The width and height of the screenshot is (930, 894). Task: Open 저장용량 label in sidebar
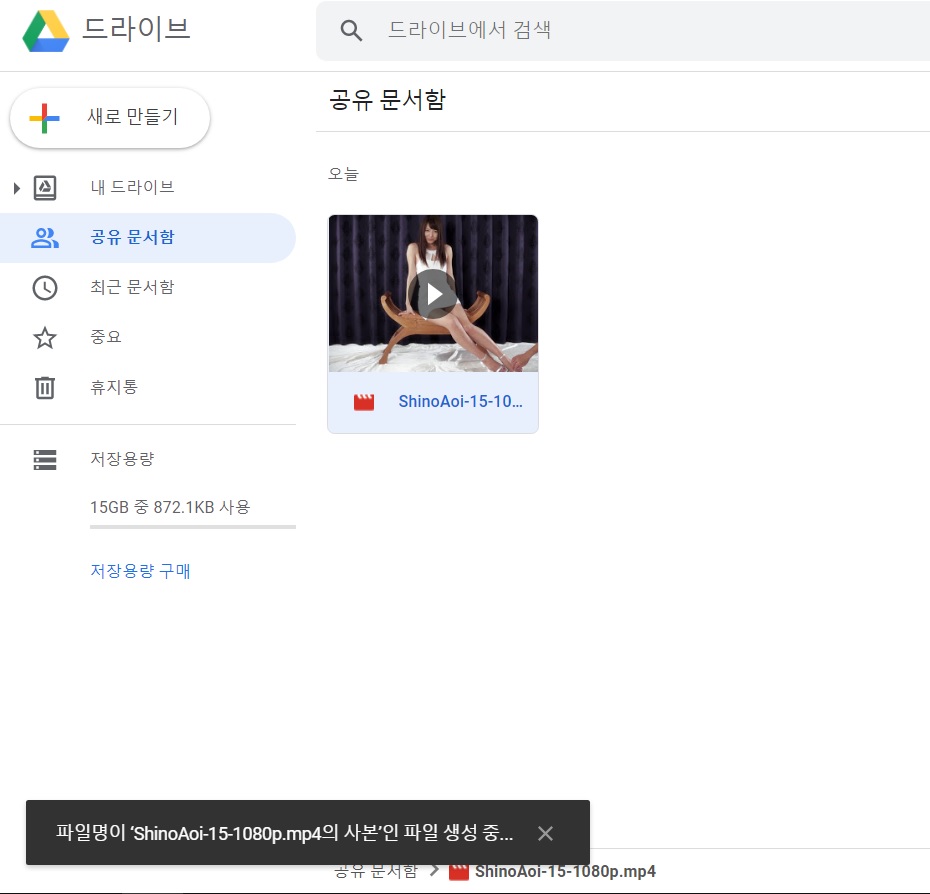[122, 459]
